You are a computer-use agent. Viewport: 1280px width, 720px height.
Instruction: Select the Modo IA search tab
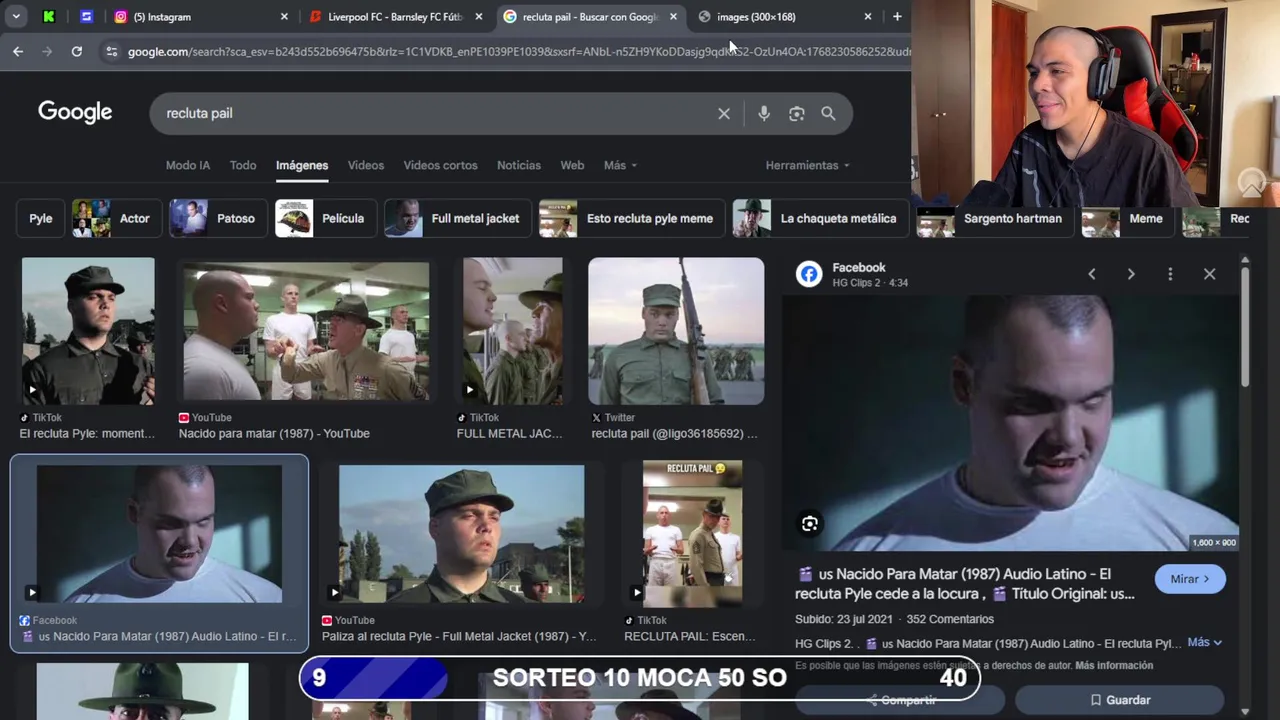point(188,165)
